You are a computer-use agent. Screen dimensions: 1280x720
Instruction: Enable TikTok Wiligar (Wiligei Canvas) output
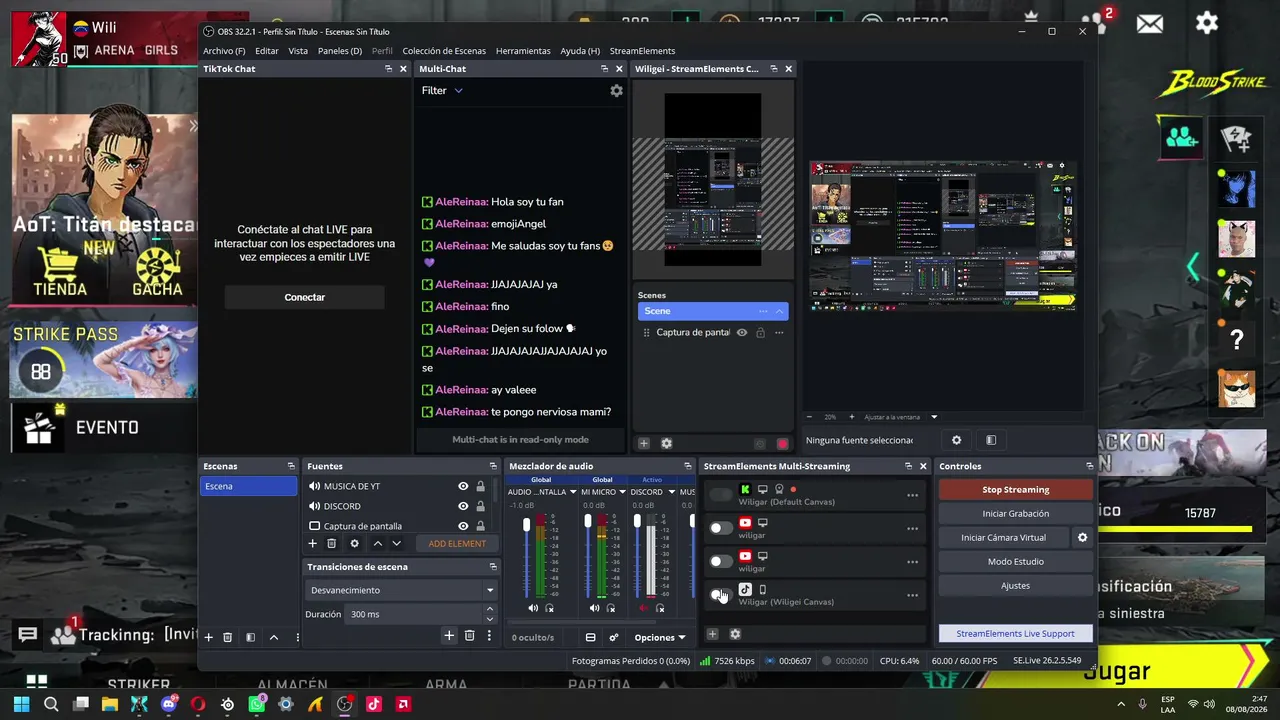pyautogui.click(x=720, y=595)
